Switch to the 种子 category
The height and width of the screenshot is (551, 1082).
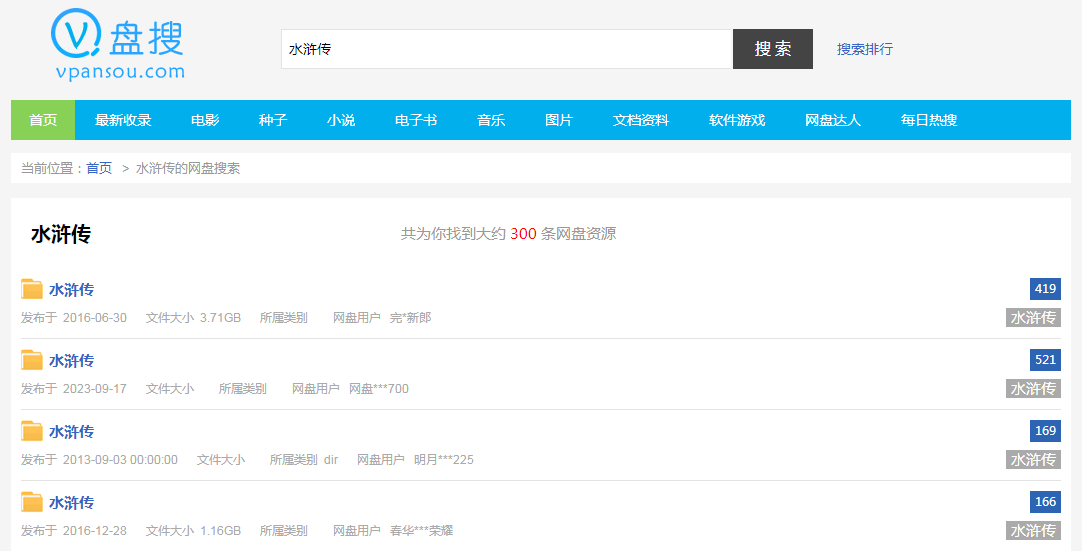[x=273, y=120]
